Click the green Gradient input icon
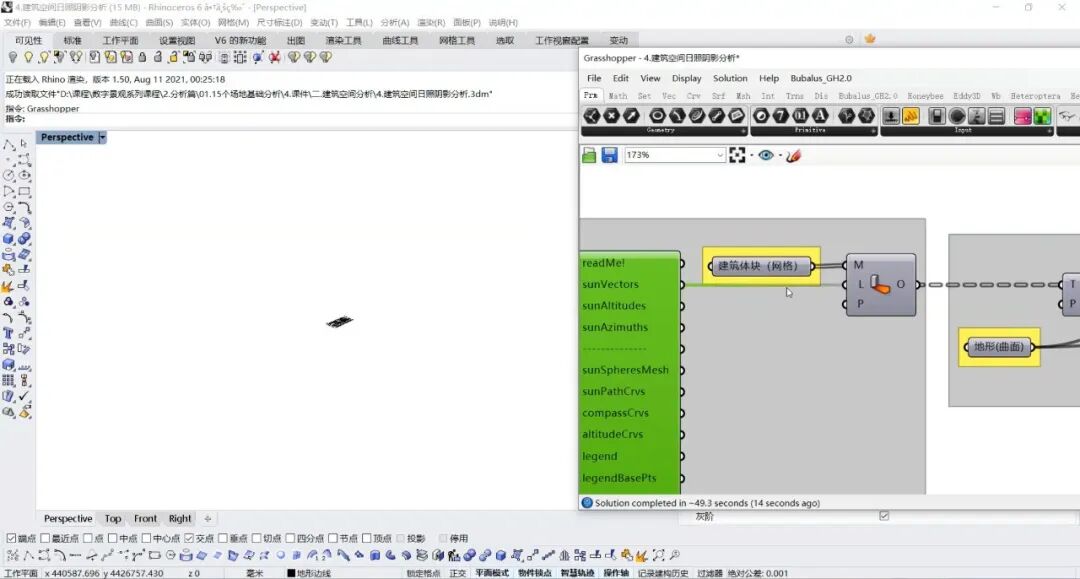1080x579 pixels. 1043,116
